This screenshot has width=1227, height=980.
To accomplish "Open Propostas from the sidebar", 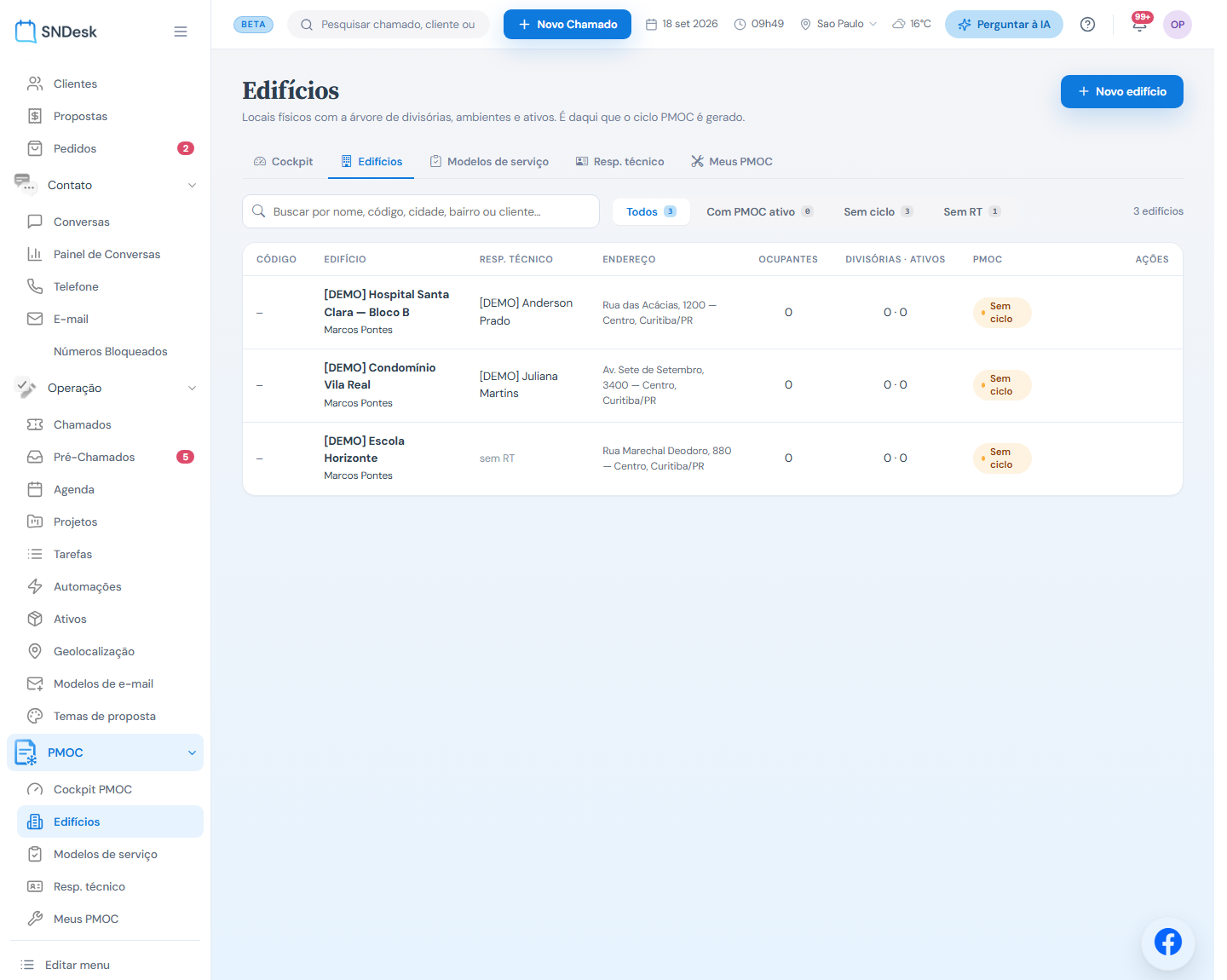I will click(x=109, y=116).
